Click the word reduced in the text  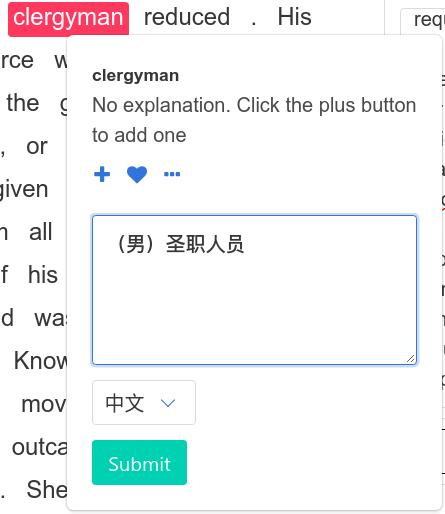point(187,17)
